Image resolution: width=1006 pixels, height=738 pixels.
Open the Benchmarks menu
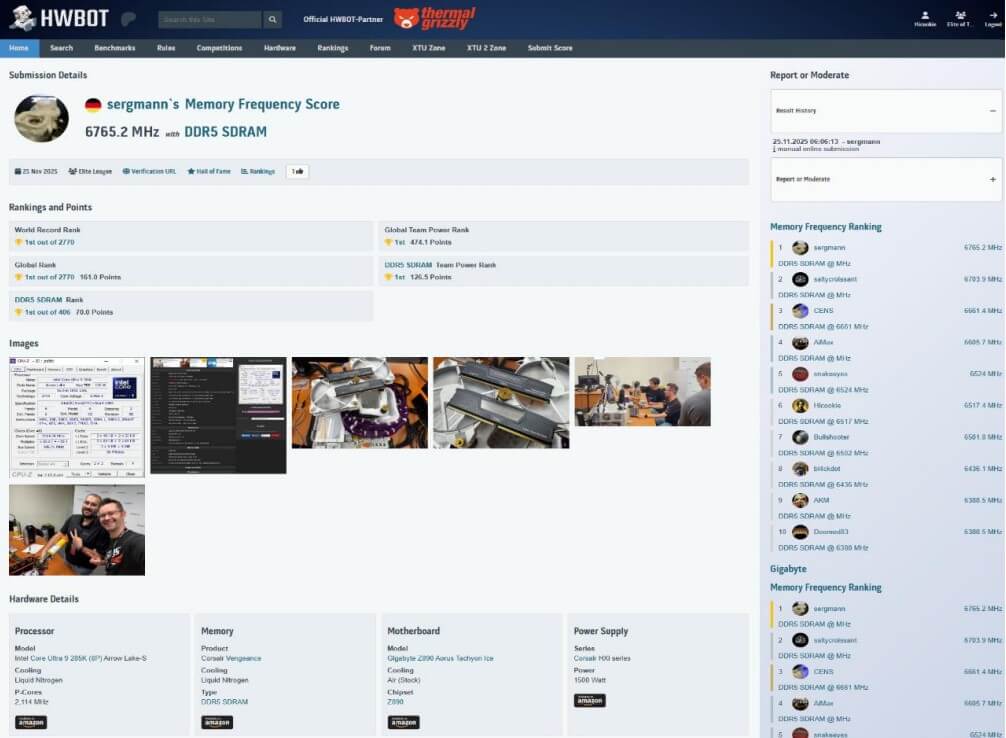[115, 48]
